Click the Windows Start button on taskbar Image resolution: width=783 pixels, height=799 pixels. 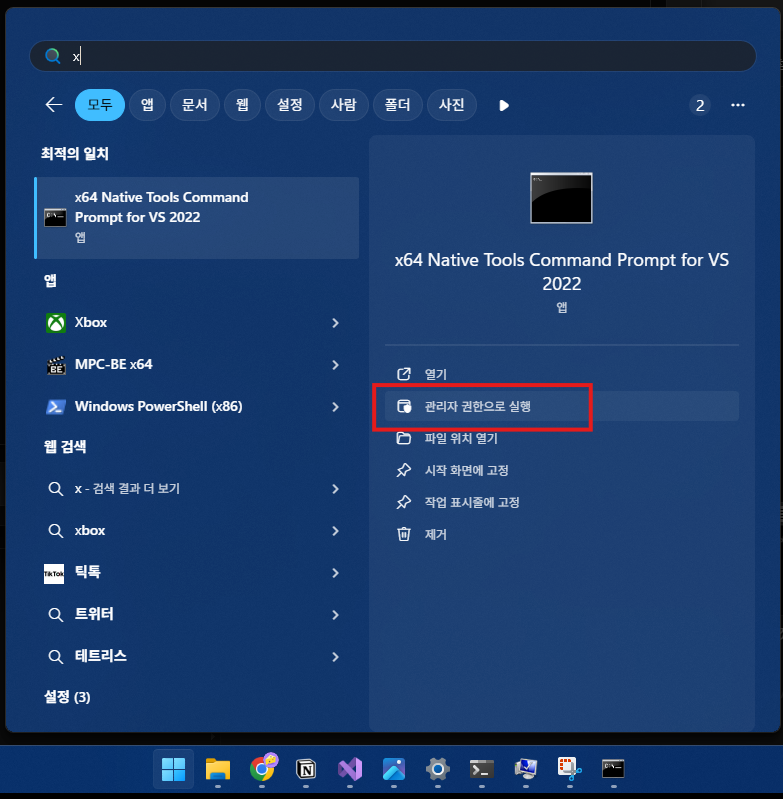[173, 769]
